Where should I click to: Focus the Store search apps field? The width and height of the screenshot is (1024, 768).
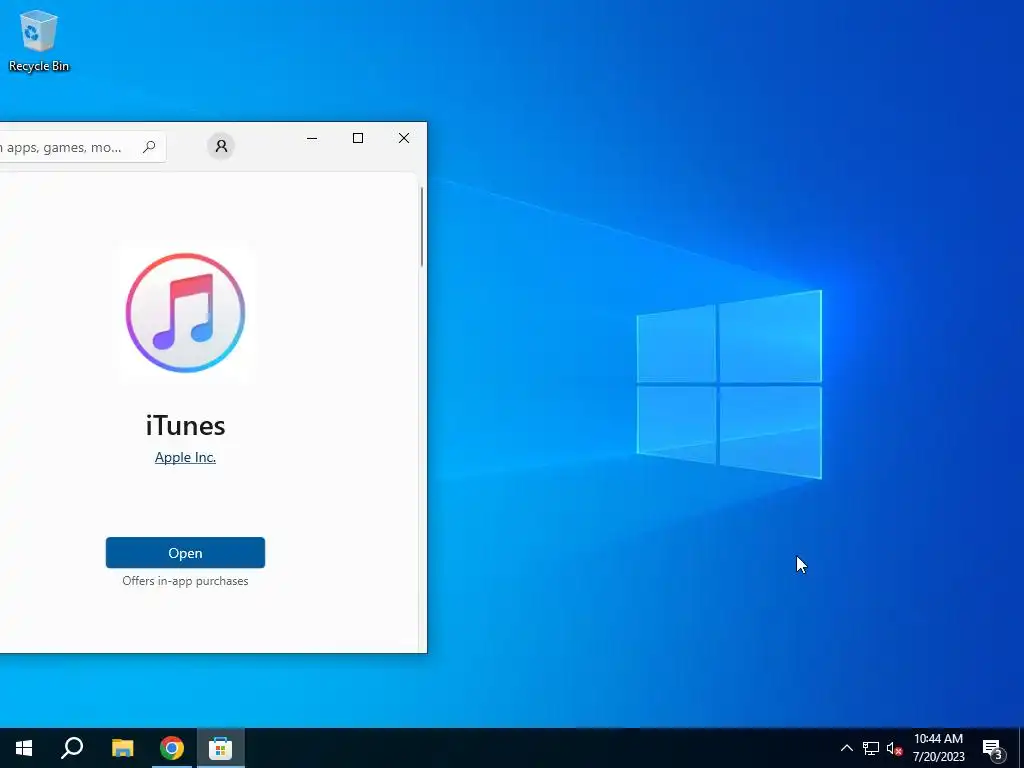82,147
